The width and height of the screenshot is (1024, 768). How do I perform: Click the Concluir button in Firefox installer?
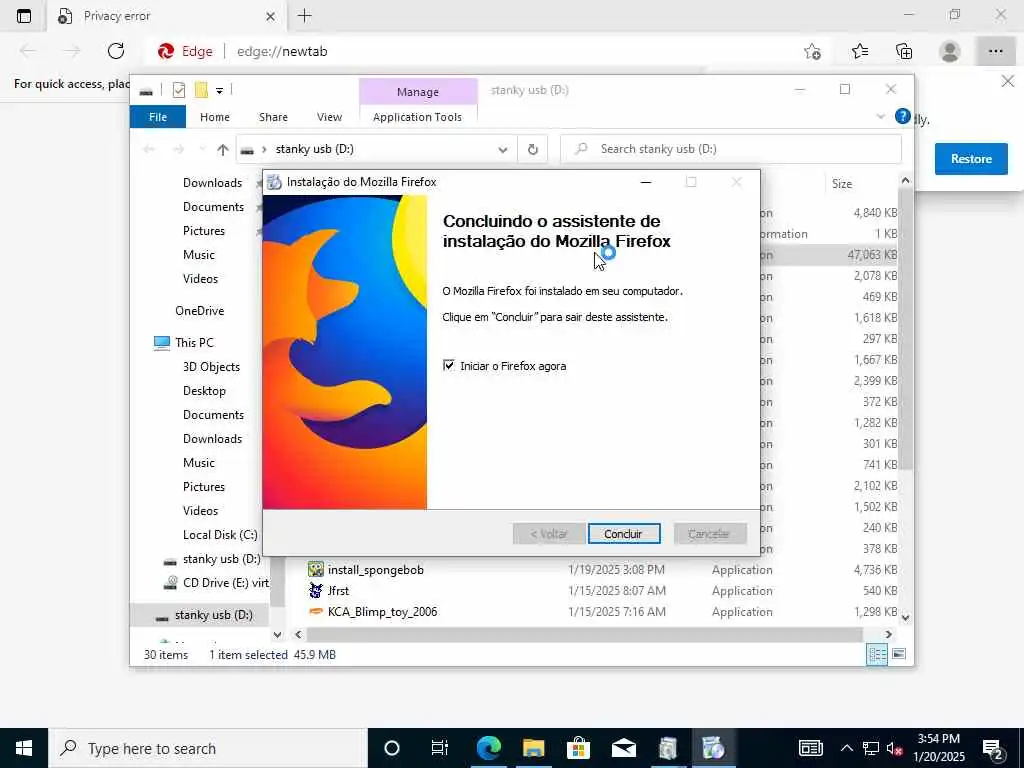point(624,534)
